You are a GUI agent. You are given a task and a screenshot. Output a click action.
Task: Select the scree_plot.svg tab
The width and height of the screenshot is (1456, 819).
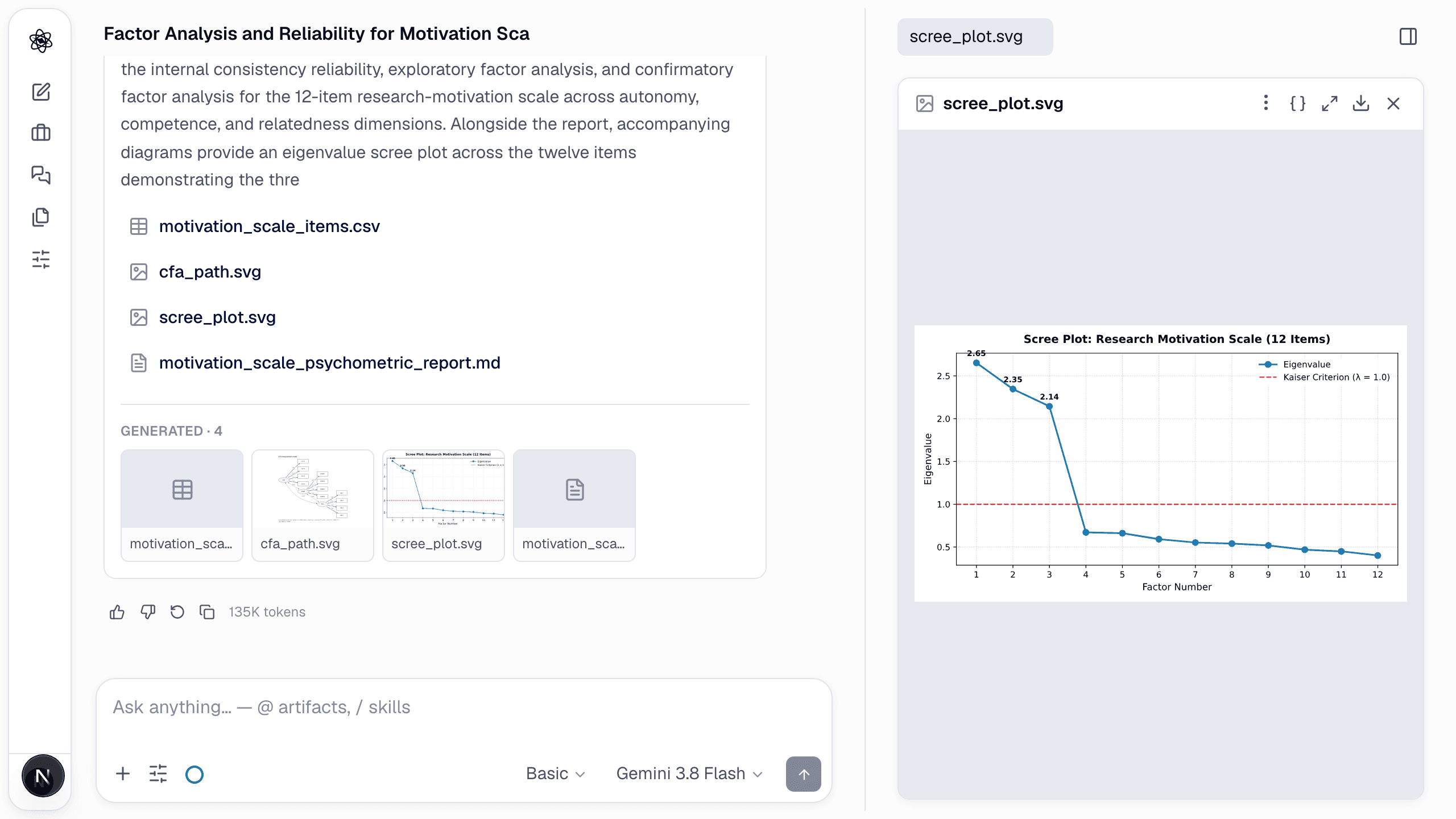click(975, 36)
